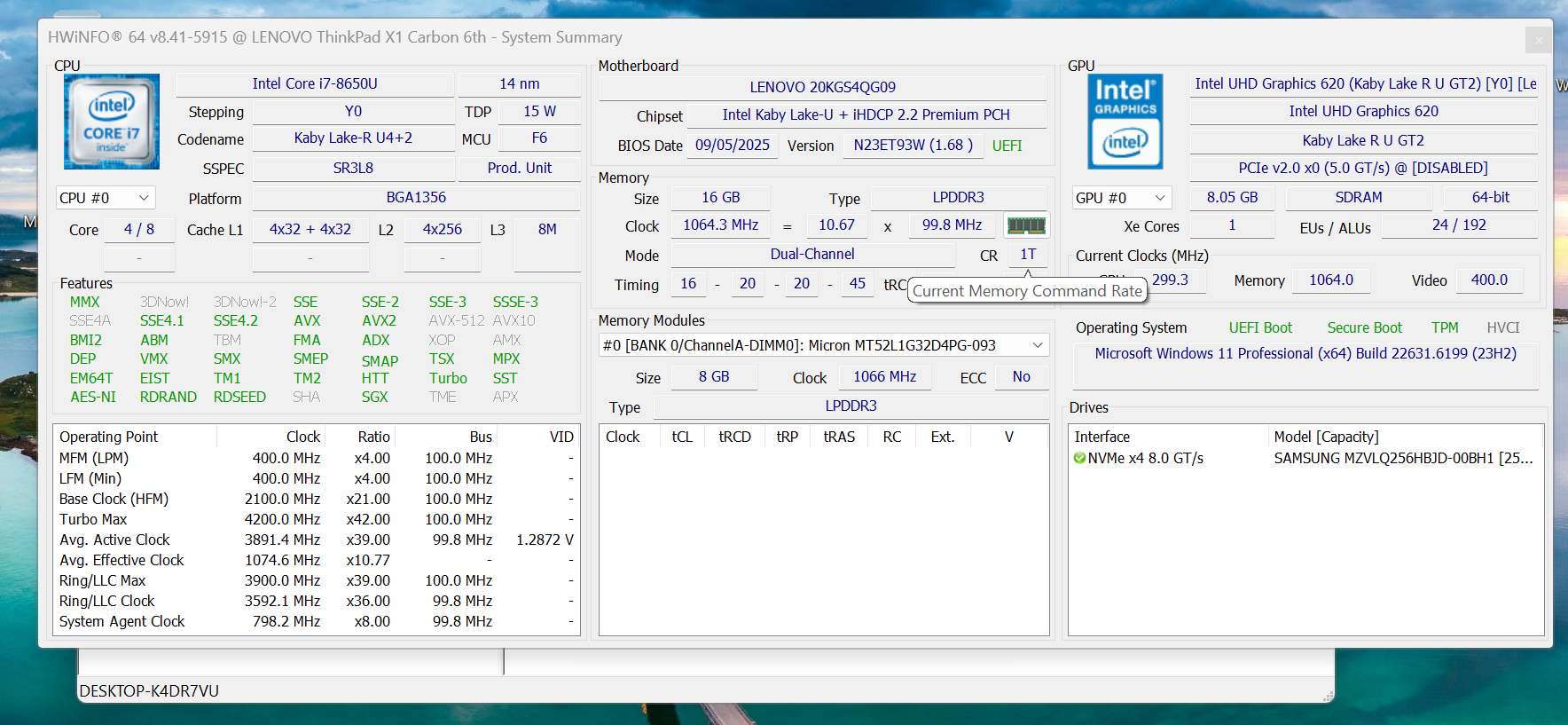1568x725 pixels.
Task: Click the 4 / 8 core count value
Action: coord(139,230)
